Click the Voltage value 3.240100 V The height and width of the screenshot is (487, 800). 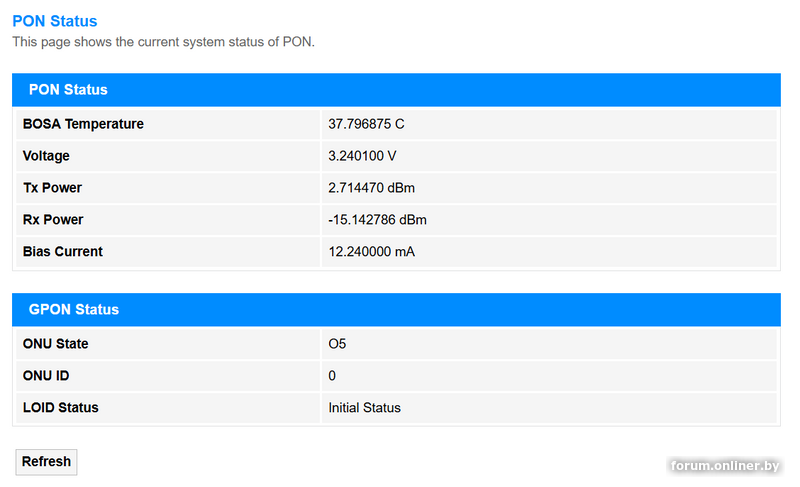[362, 156]
